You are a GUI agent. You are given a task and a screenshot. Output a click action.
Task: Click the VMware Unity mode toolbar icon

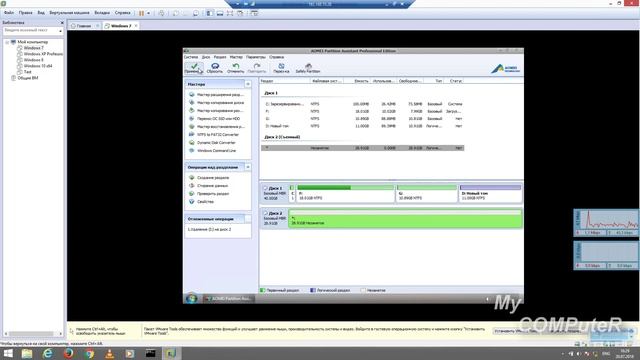coord(240,13)
